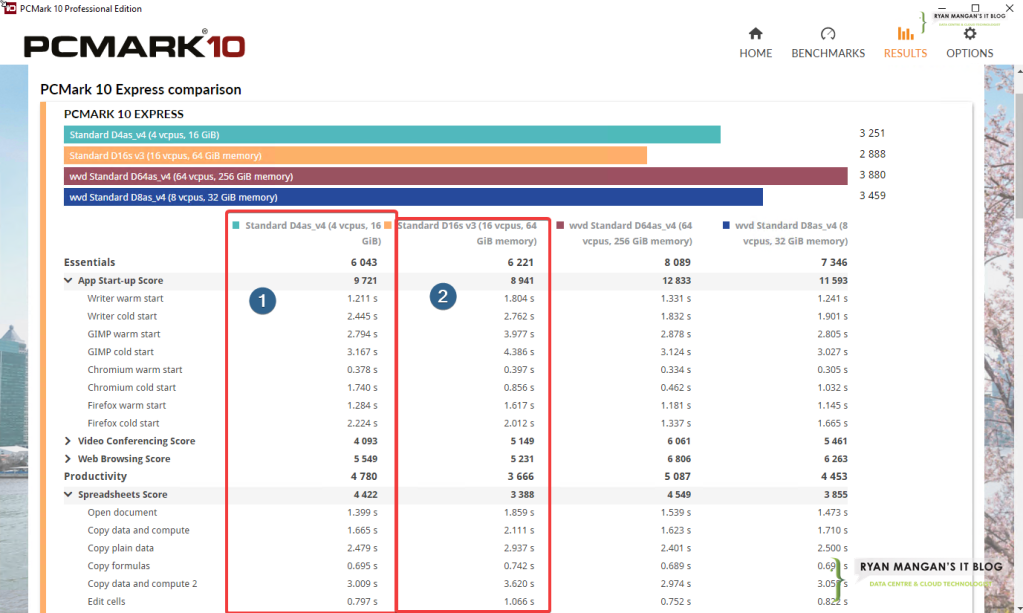Click the App Start-up score "9 721"
The width and height of the screenshot is (1023, 613).
[x=365, y=280]
